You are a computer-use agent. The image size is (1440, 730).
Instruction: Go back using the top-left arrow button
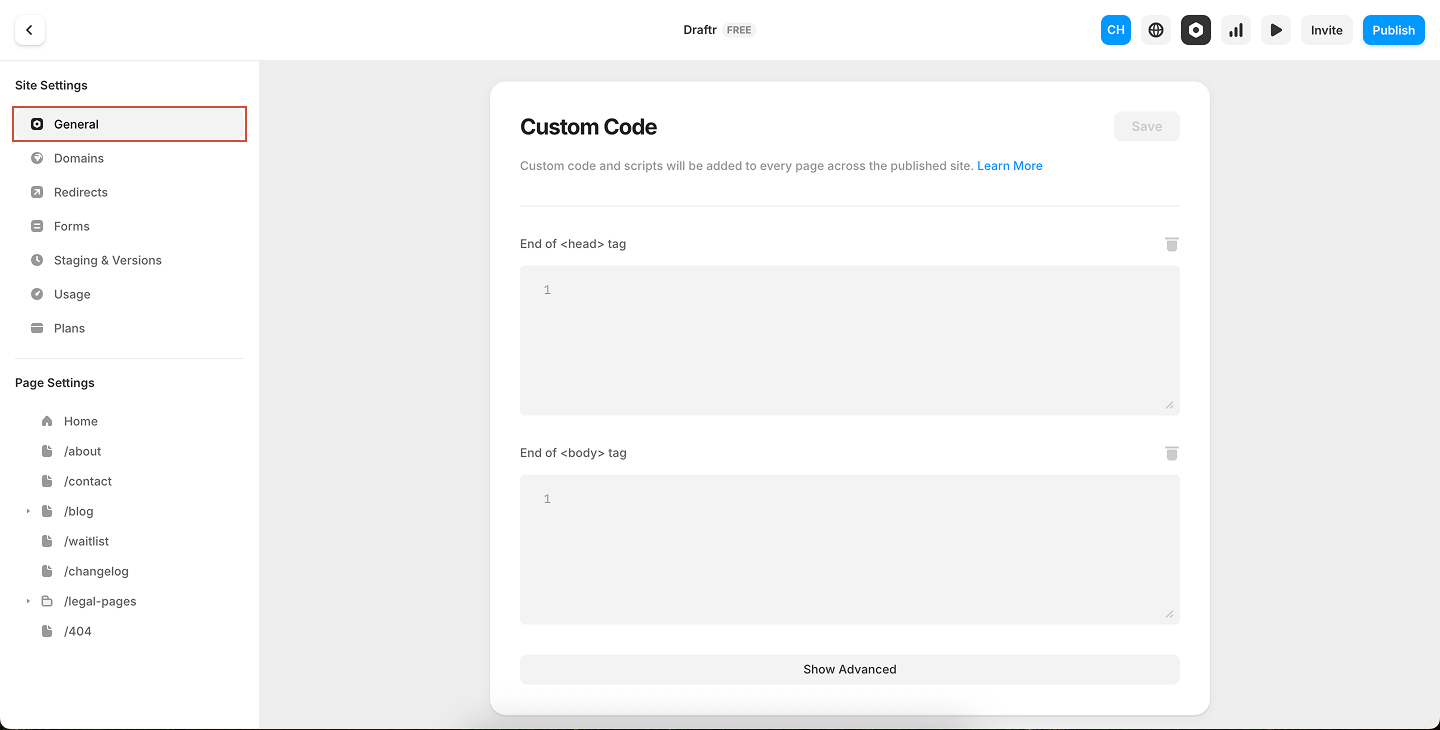[30, 30]
